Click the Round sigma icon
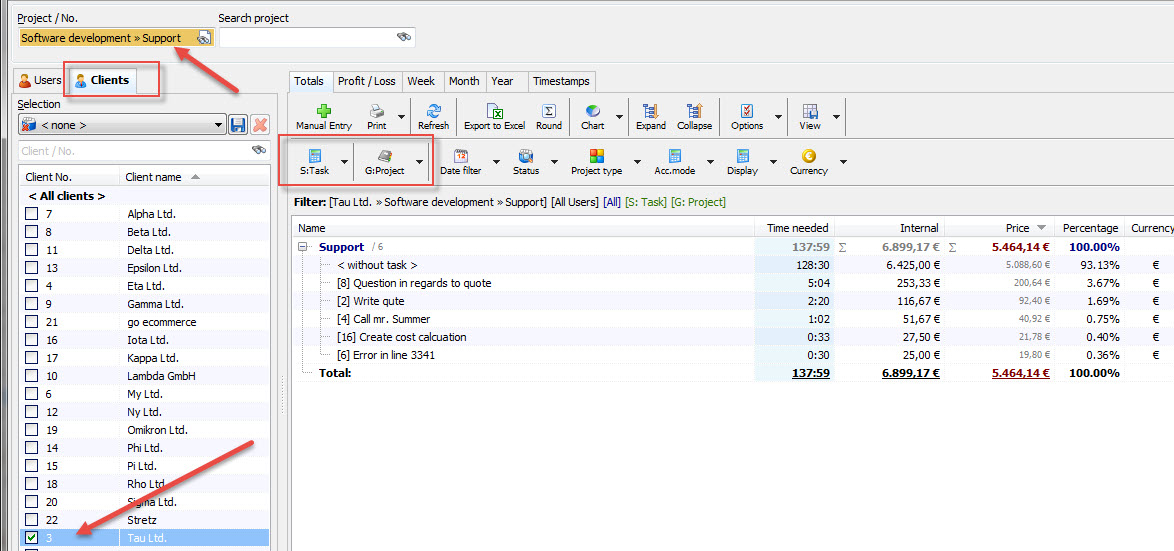This screenshot has width=1174, height=551. [x=548, y=112]
